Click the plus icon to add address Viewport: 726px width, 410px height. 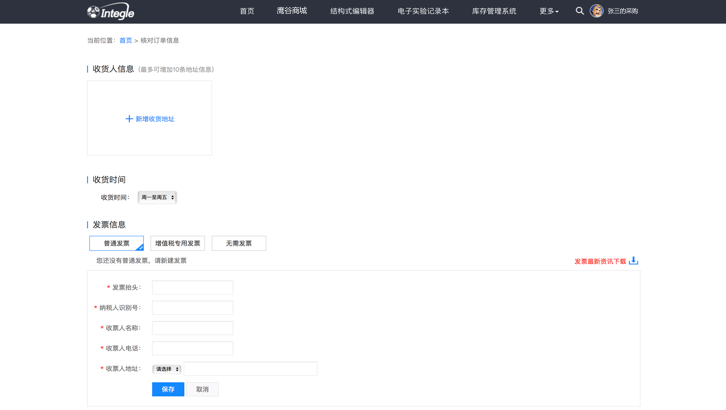coord(129,119)
